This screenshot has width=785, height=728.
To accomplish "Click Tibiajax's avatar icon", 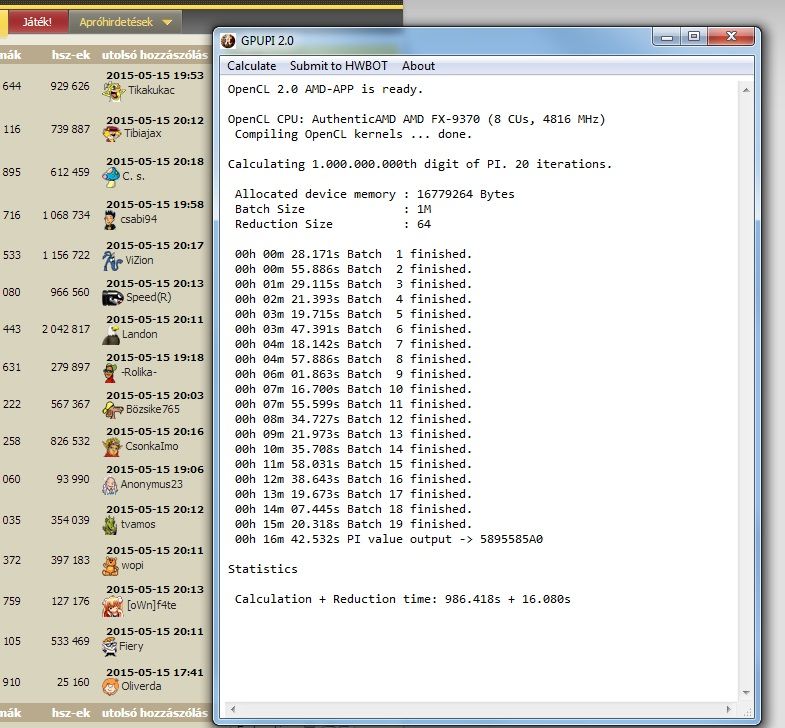I will (112, 134).
